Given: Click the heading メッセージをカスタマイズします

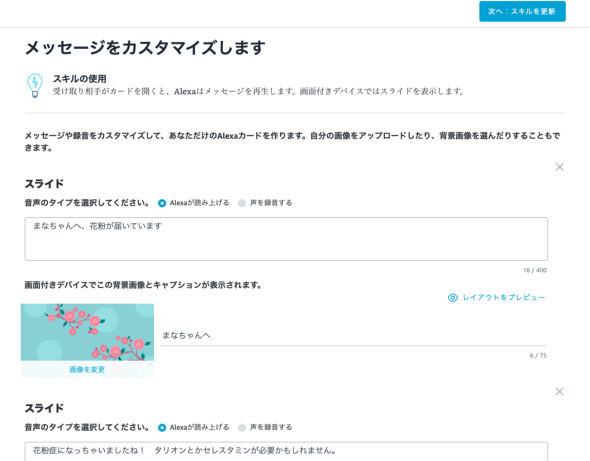Looking at the screenshot, I should point(145,48).
